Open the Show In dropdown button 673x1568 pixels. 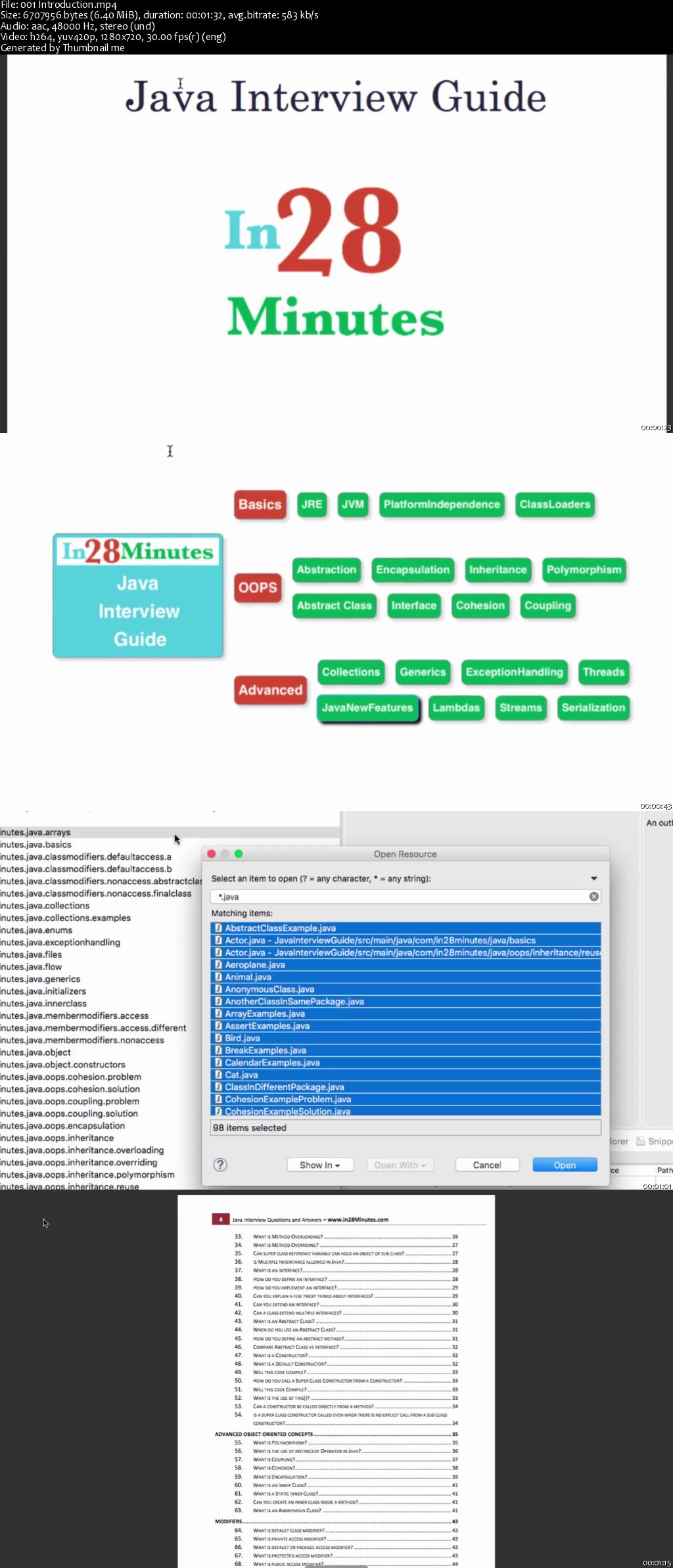pos(320,1165)
